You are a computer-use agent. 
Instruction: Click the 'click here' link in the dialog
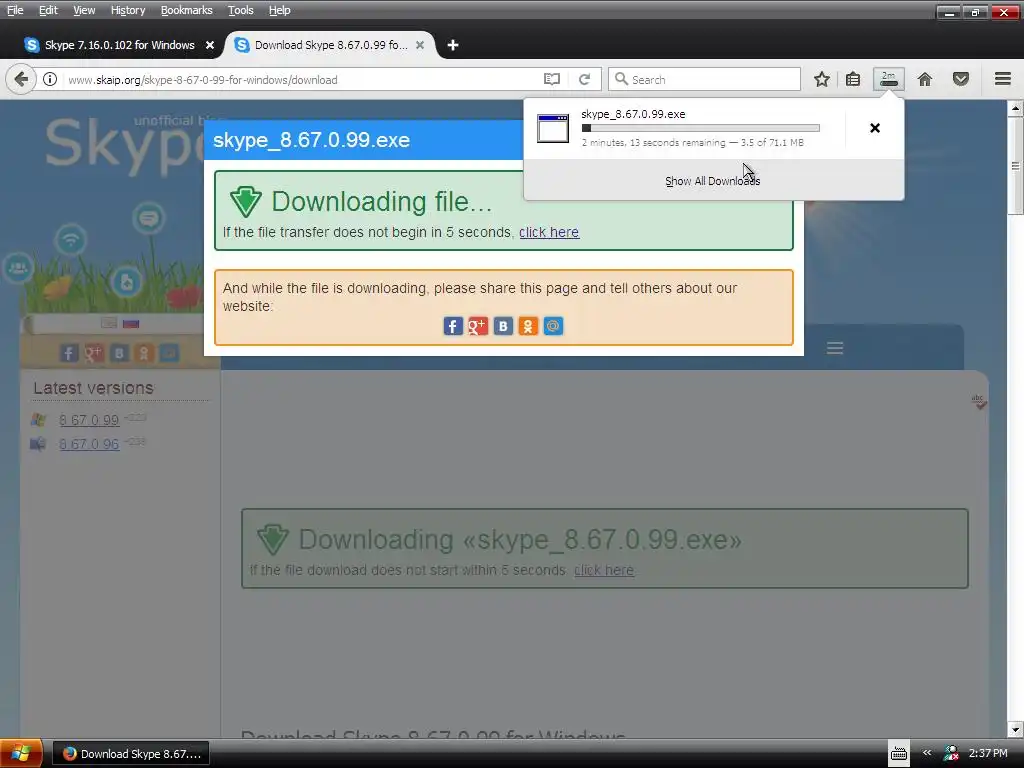tap(549, 232)
